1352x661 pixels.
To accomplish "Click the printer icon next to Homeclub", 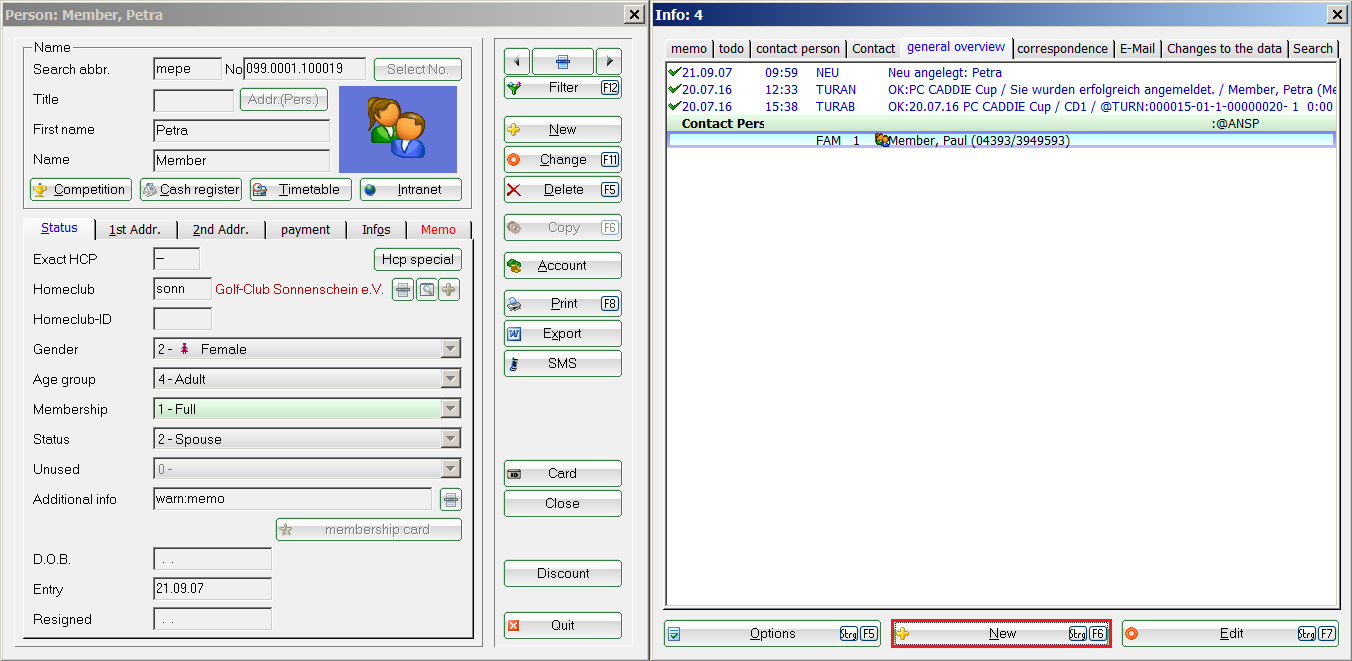I will tap(402, 290).
